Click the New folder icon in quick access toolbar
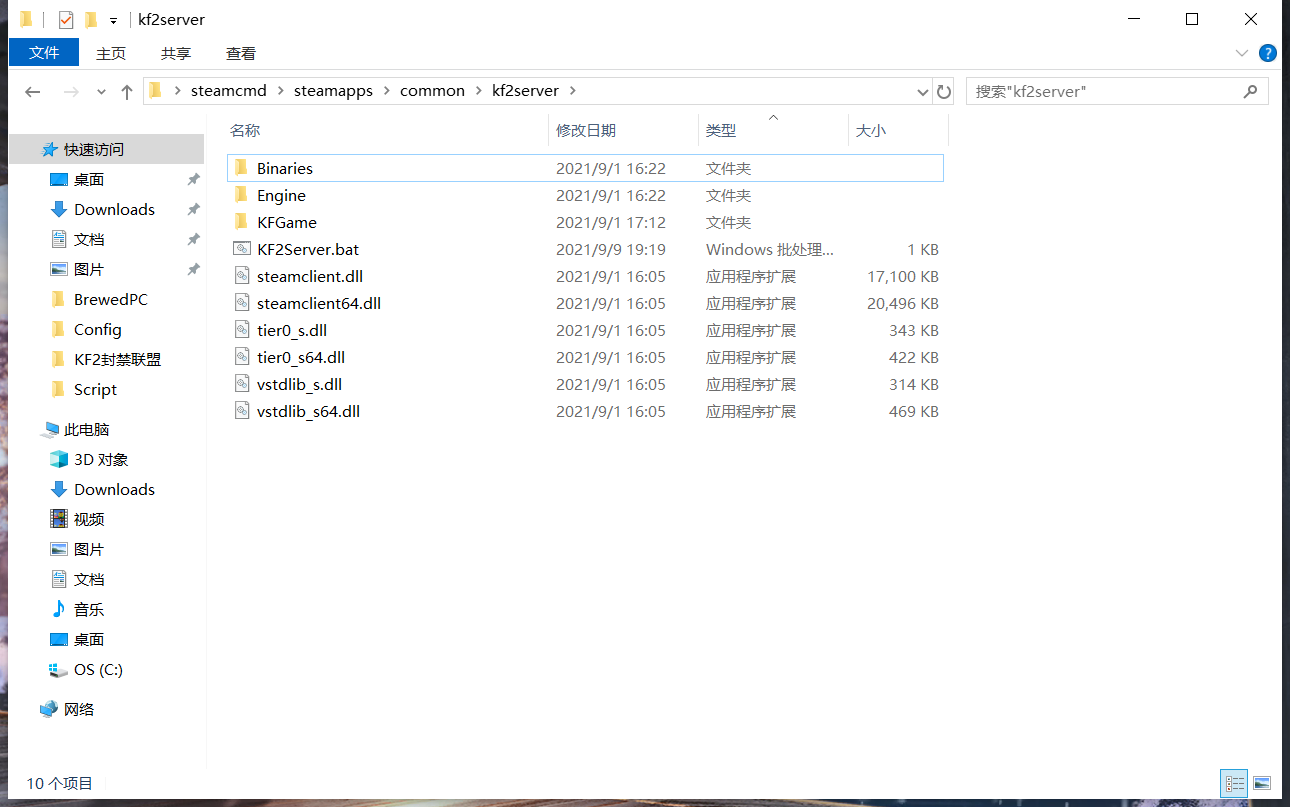 pos(91,20)
